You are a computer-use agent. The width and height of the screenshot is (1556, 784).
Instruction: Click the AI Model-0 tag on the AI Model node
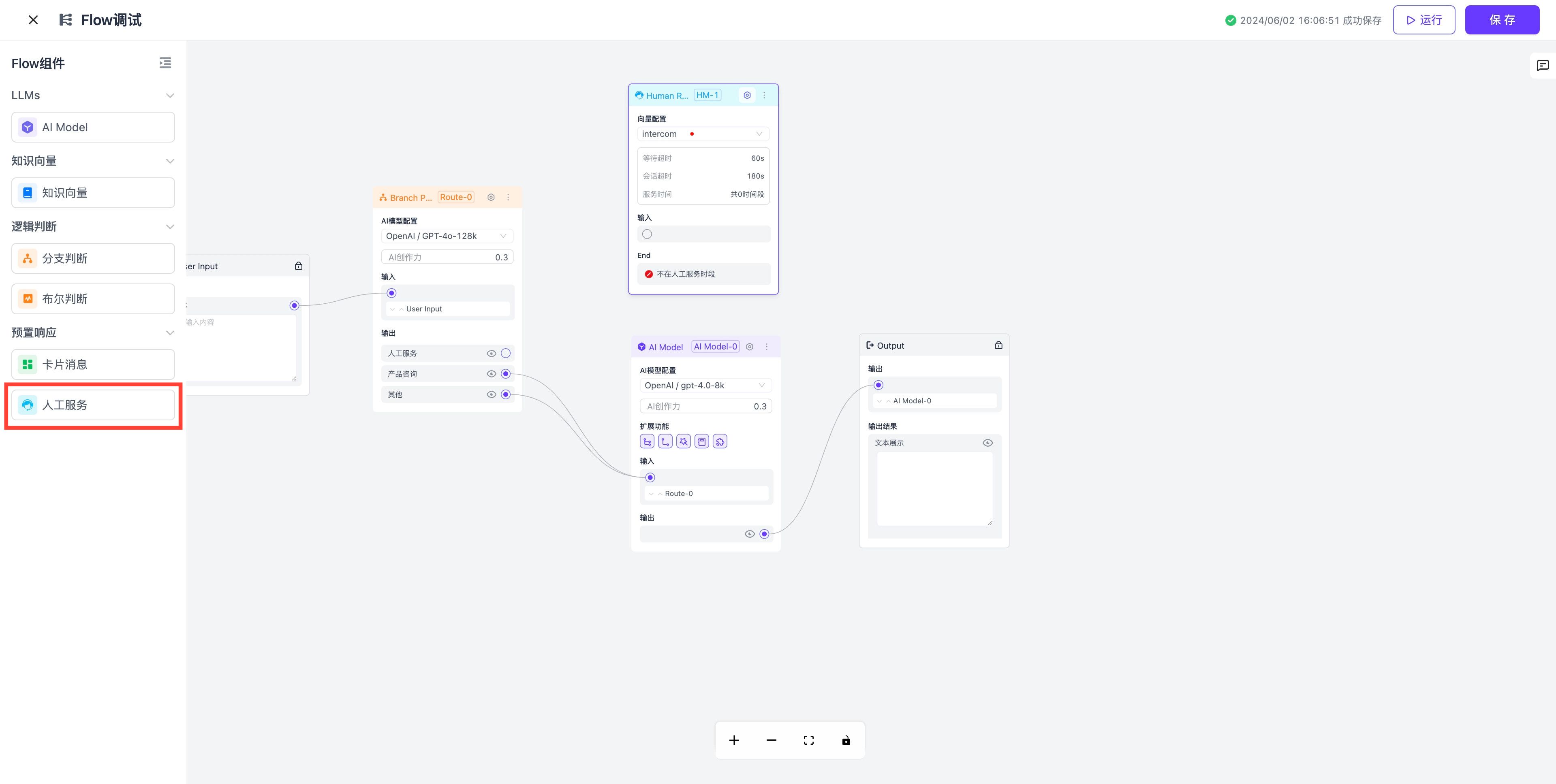(715, 347)
